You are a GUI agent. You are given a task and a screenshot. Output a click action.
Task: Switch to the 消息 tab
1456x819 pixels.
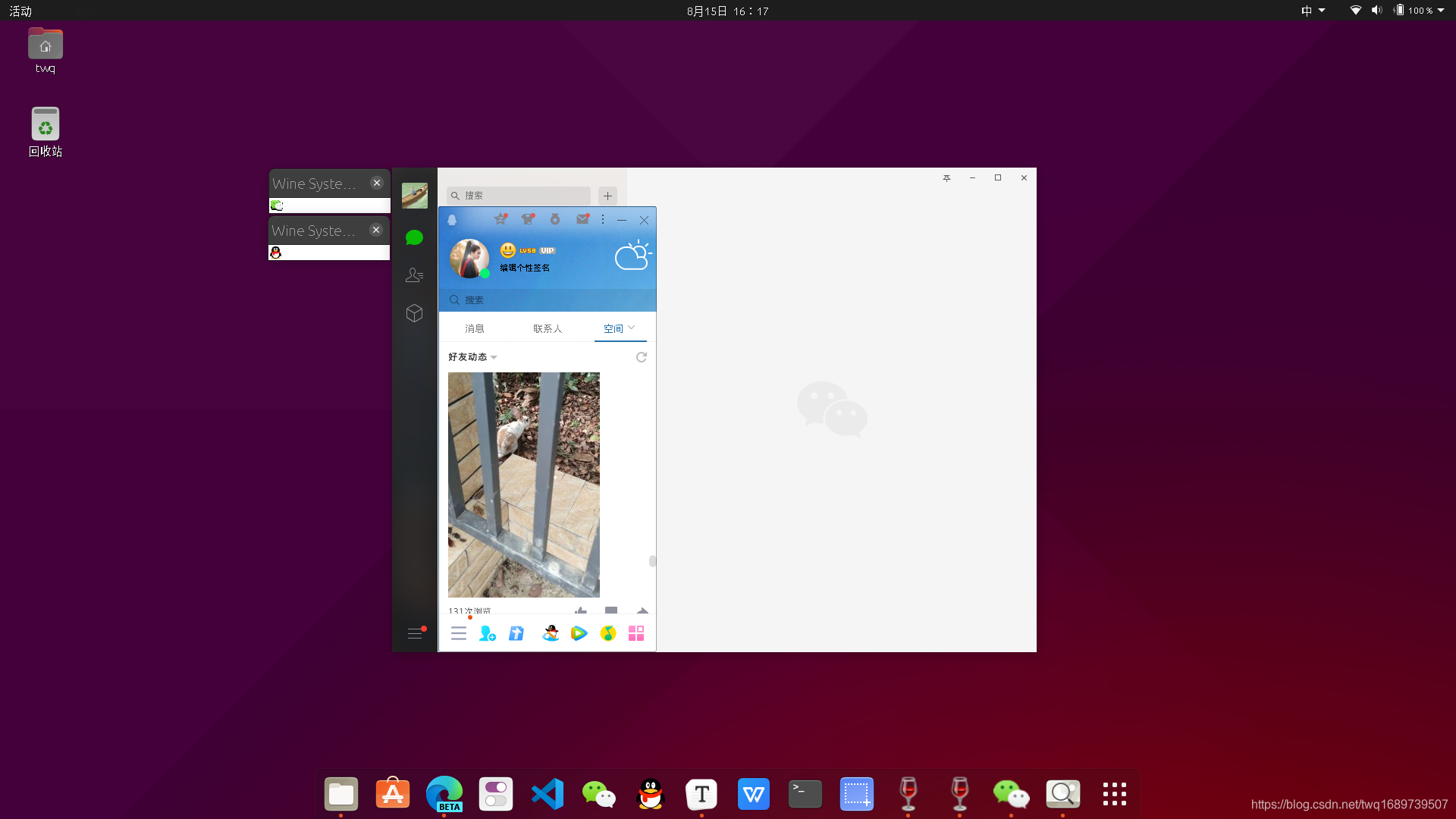475,328
